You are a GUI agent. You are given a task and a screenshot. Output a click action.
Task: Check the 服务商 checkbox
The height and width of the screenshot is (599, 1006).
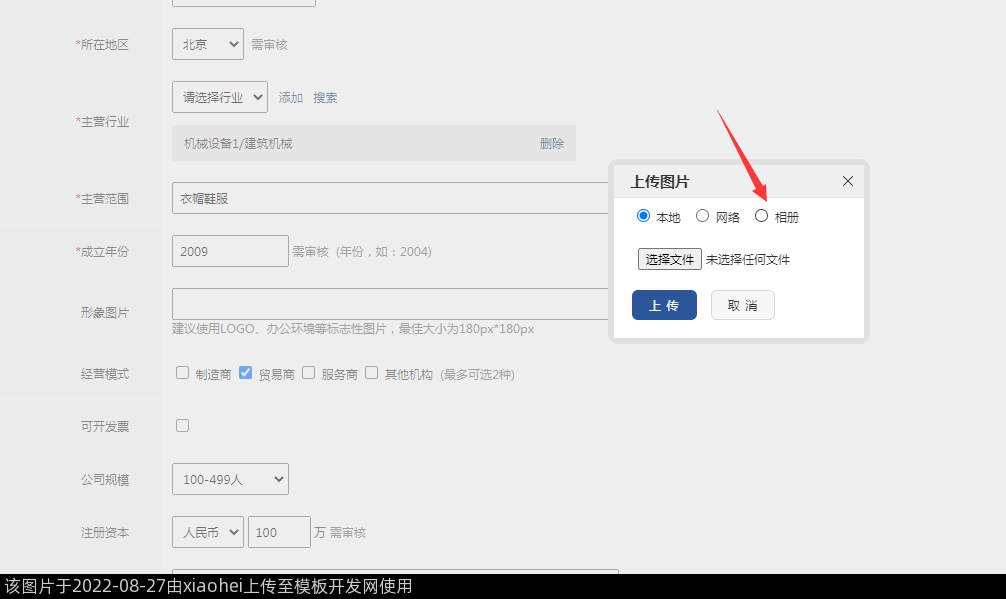[308, 373]
